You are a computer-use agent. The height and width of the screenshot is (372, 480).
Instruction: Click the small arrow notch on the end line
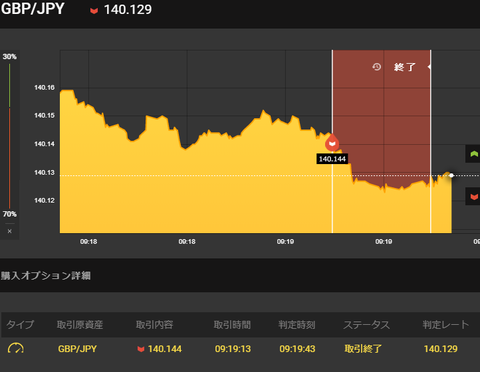pos(429,67)
